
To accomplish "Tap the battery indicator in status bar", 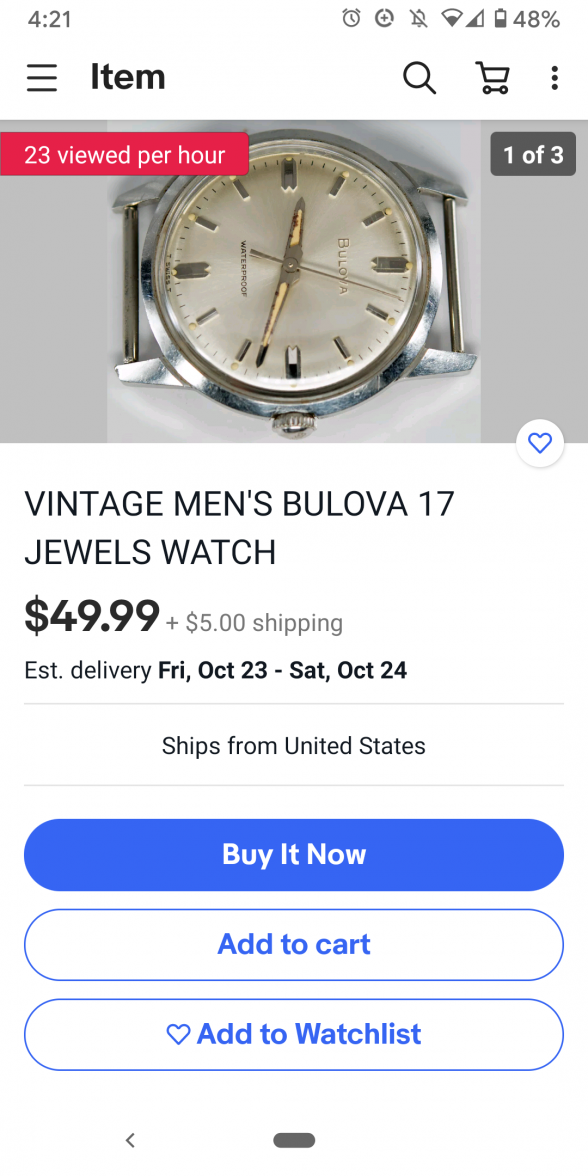I will coord(500,19).
